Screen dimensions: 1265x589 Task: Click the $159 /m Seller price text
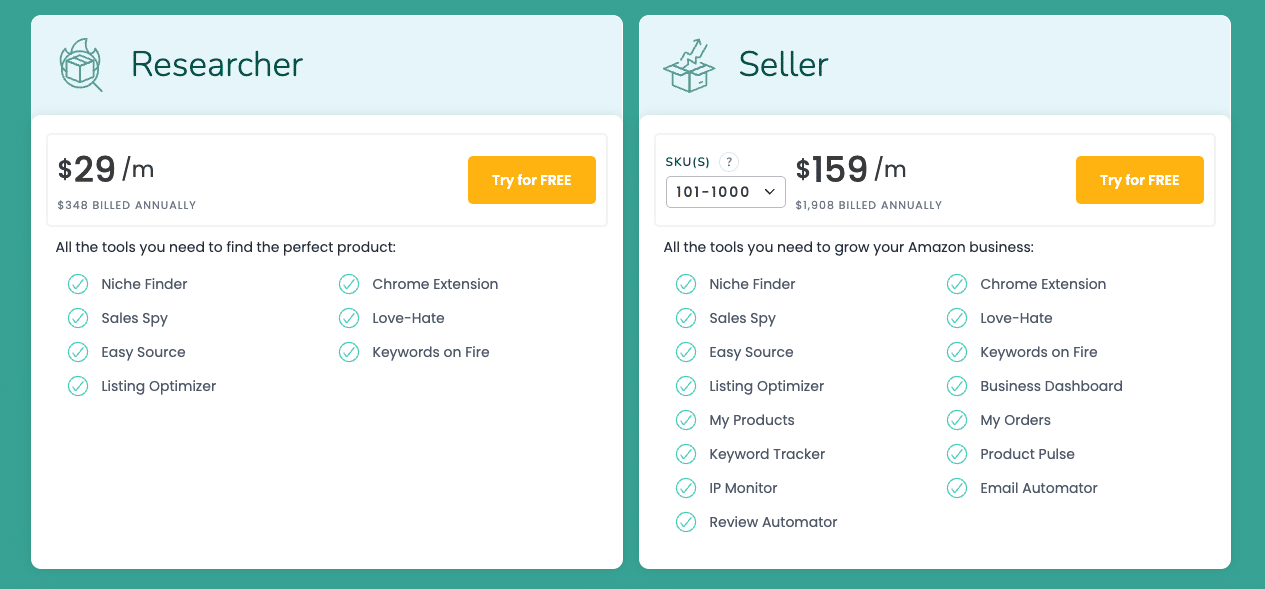click(851, 170)
